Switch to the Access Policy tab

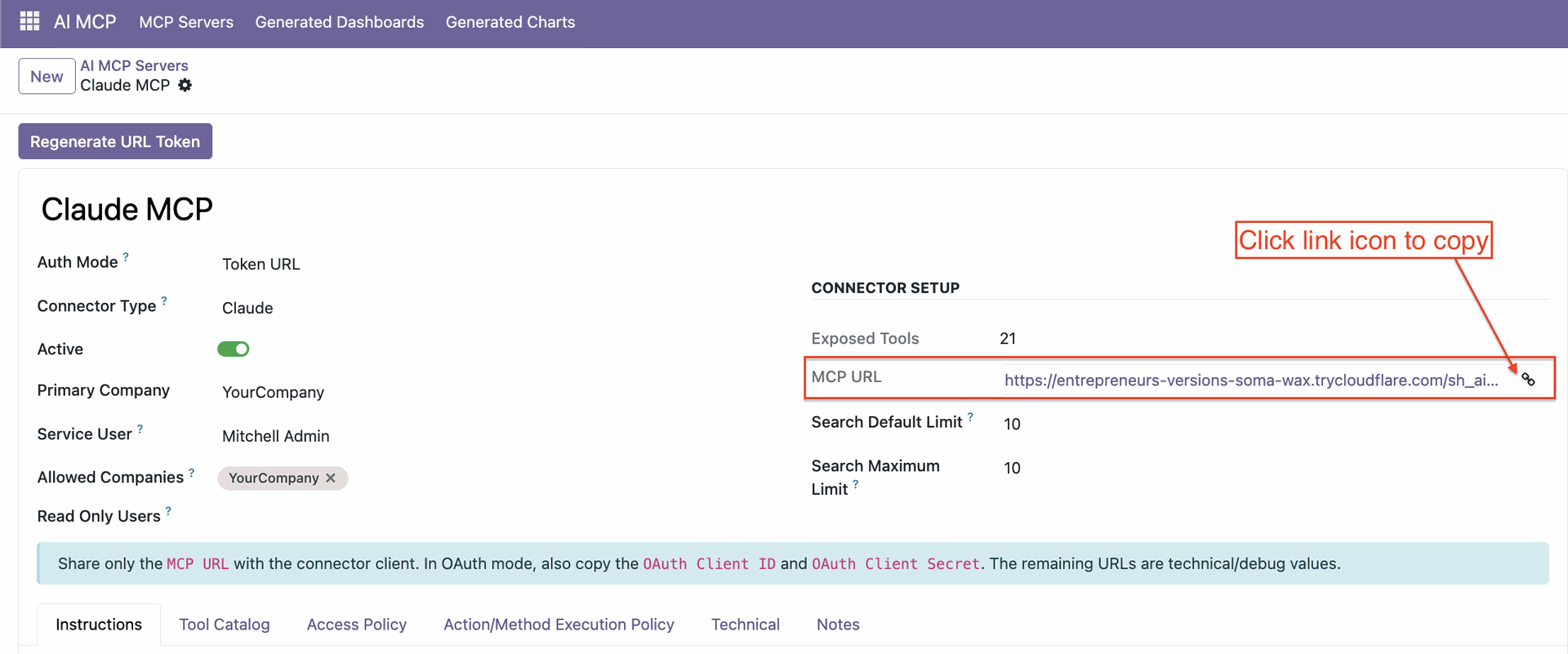[356, 625]
